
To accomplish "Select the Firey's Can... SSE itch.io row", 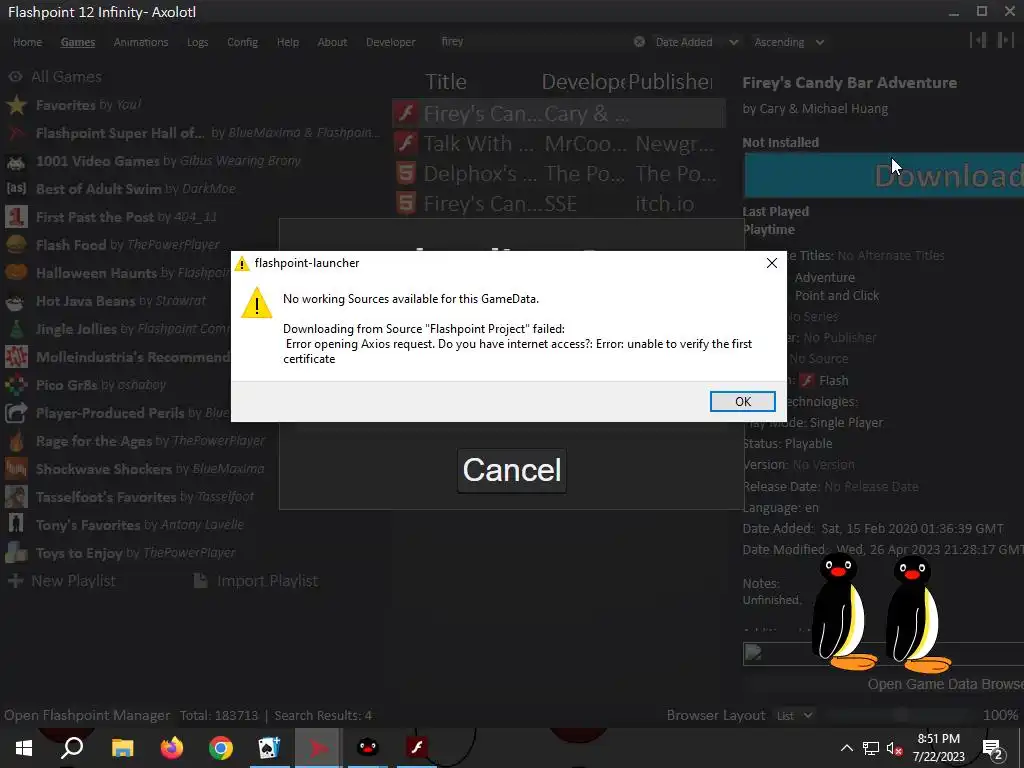I will pos(558,204).
